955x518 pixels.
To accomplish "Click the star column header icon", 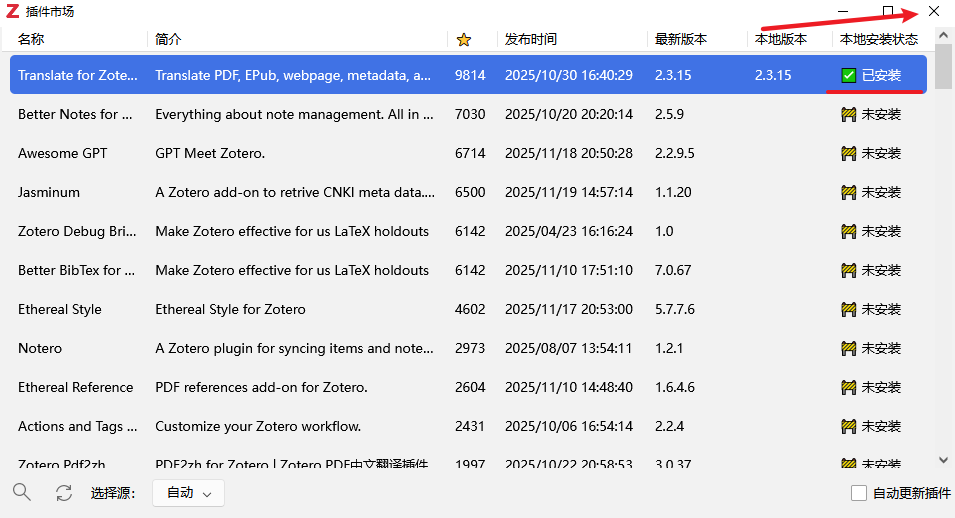I will coord(463,40).
